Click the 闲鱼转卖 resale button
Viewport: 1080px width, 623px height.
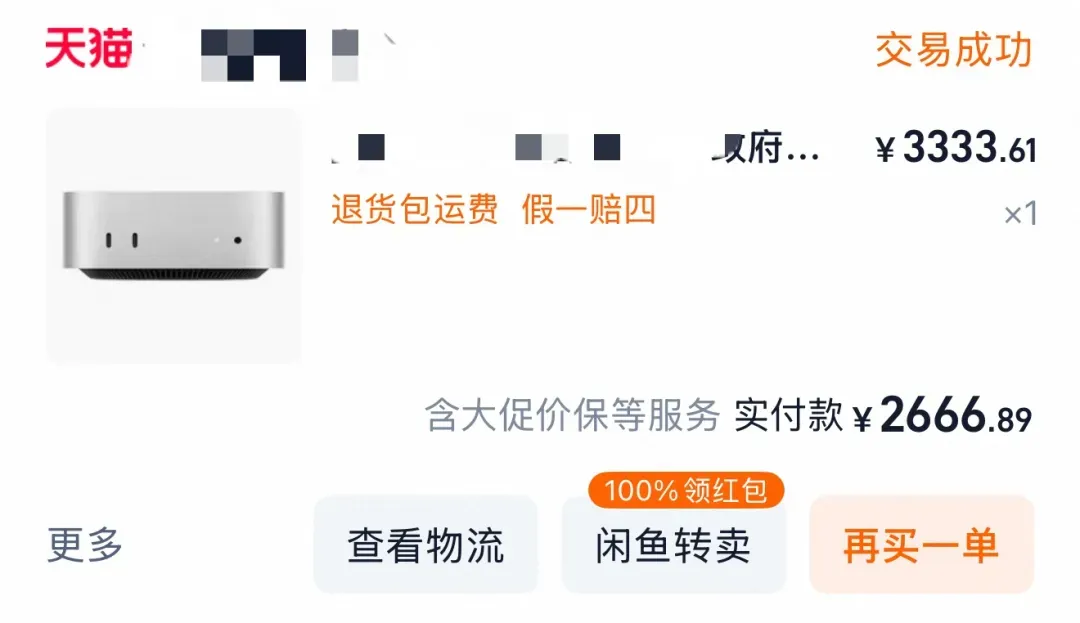pyautogui.click(x=673, y=545)
